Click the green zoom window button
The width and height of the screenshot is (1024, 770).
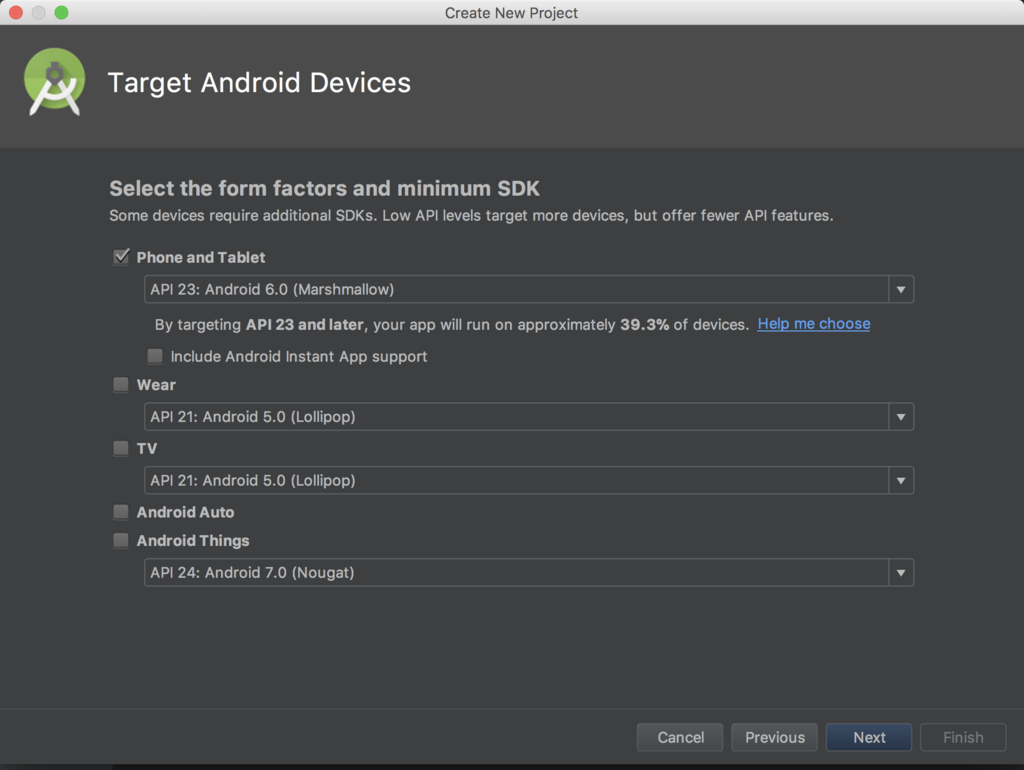coord(61,13)
